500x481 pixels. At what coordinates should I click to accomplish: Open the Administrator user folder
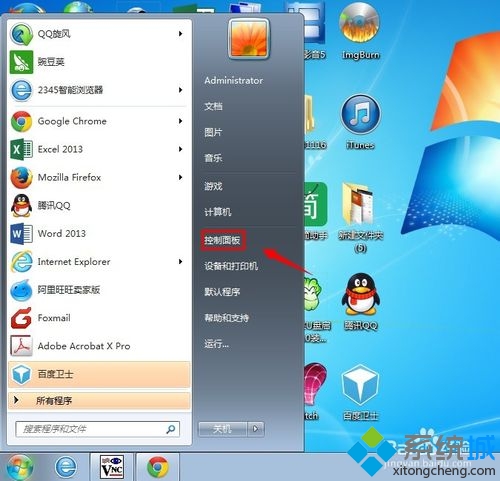pos(233,80)
